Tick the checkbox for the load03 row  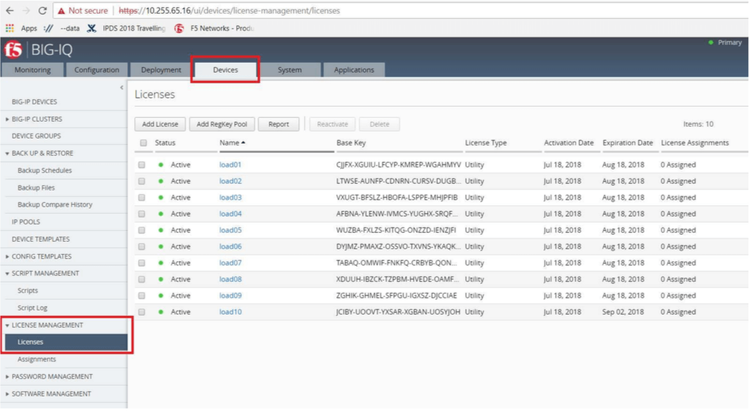pyautogui.click(x=142, y=197)
